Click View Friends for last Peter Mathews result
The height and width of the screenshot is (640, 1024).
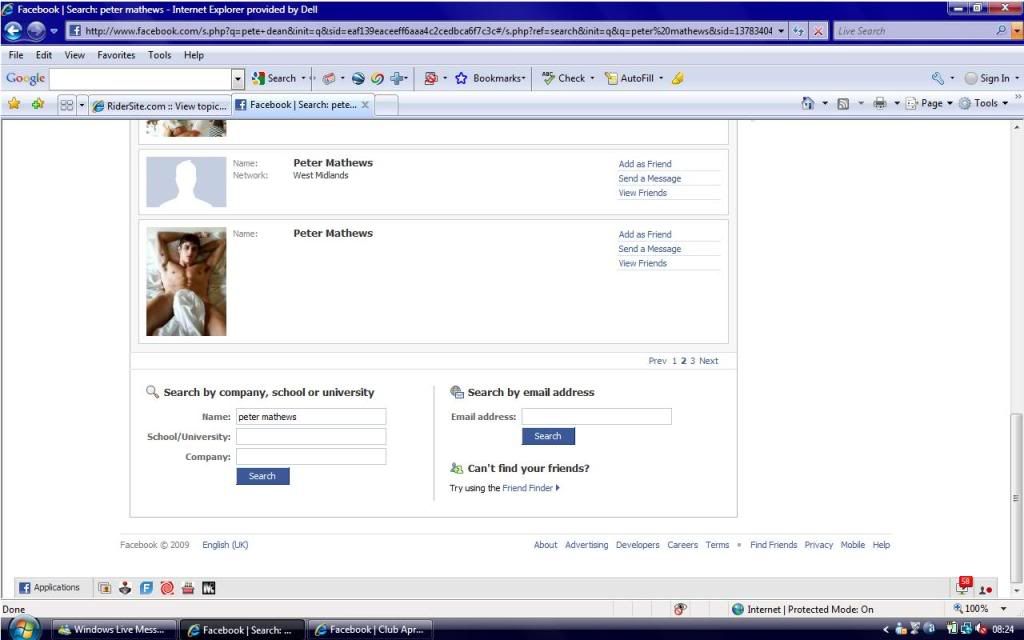(642, 263)
